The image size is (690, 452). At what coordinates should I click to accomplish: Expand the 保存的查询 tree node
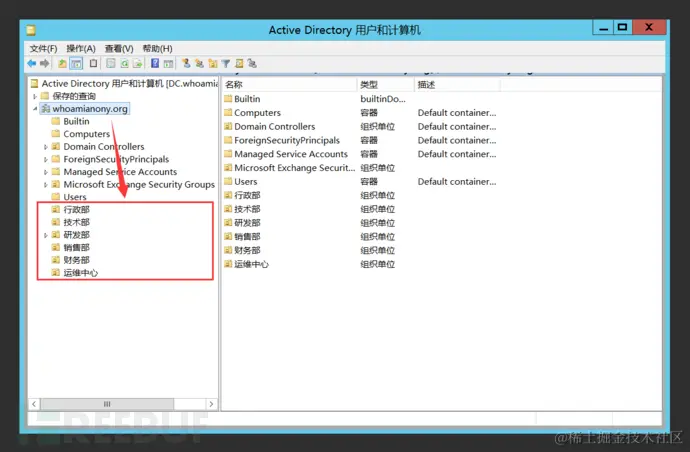tap(35, 96)
